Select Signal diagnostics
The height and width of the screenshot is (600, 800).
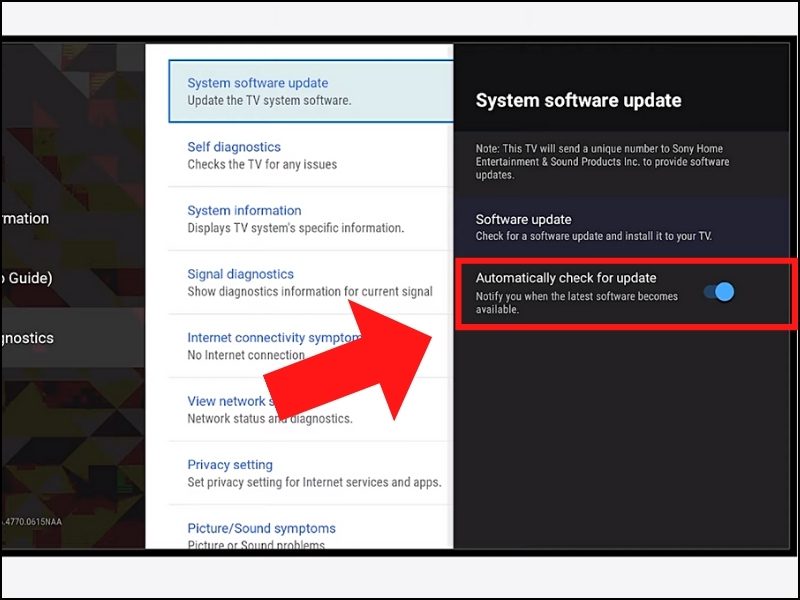pos(239,273)
